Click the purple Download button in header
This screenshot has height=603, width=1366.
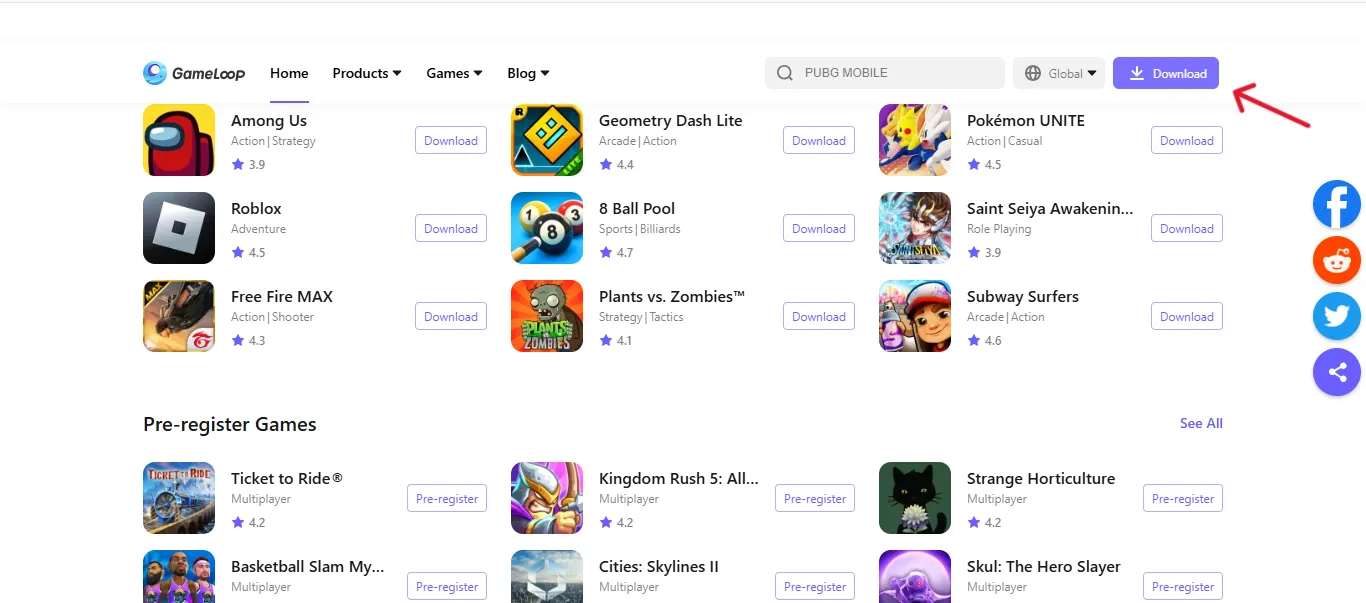1166,73
